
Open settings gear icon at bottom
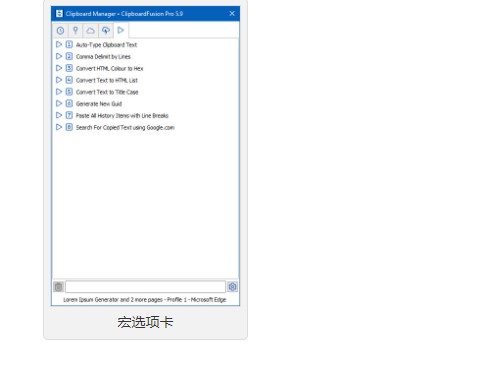click(x=232, y=287)
